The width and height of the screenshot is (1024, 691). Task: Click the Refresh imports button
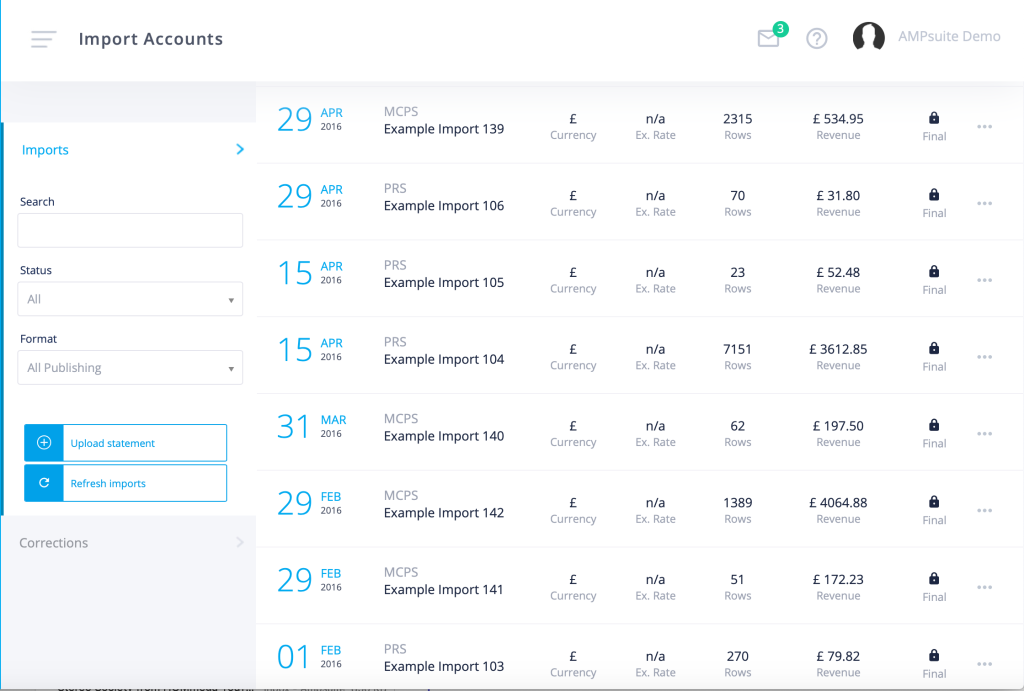[x=125, y=483]
